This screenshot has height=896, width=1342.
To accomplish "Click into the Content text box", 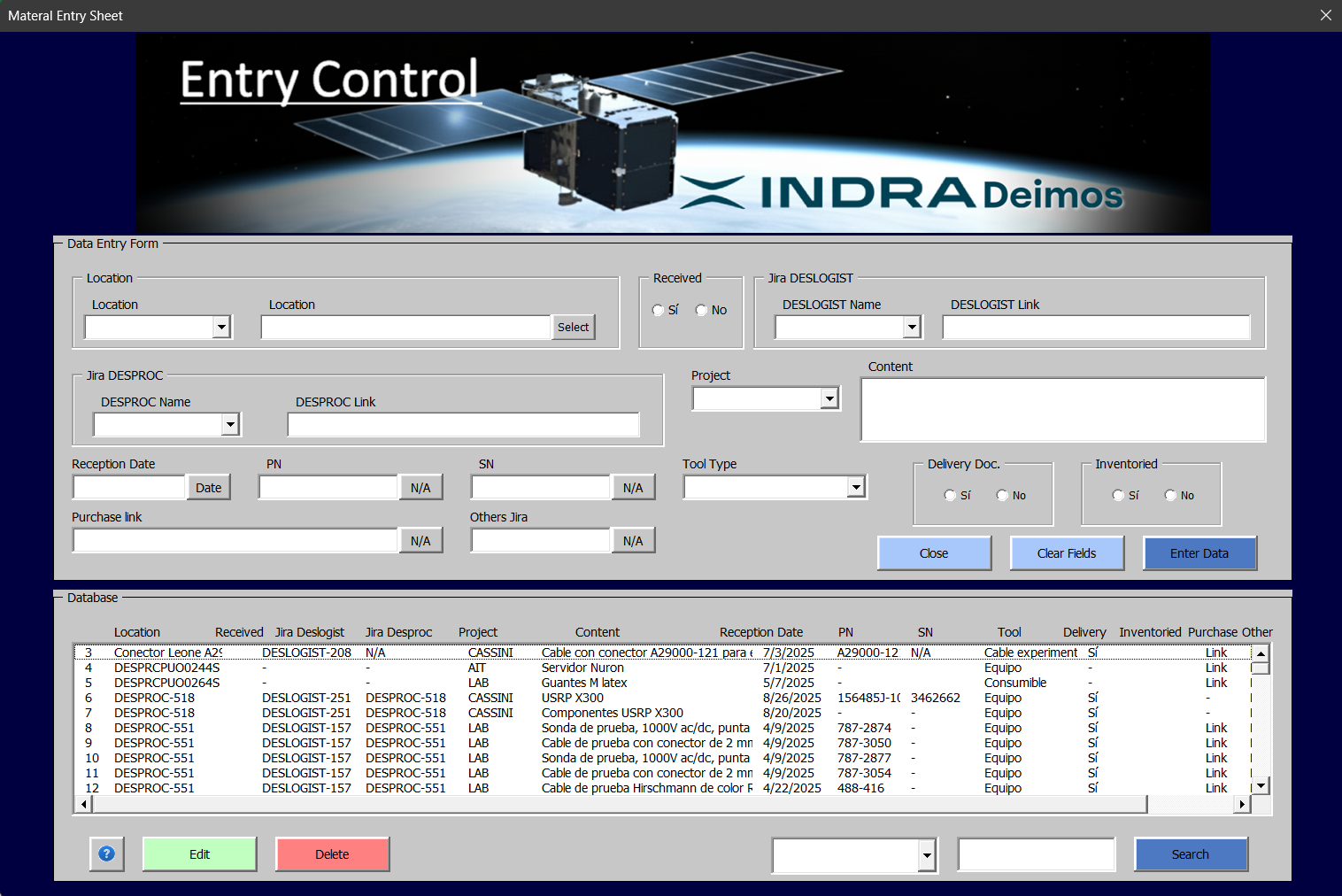I will click(1062, 410).
